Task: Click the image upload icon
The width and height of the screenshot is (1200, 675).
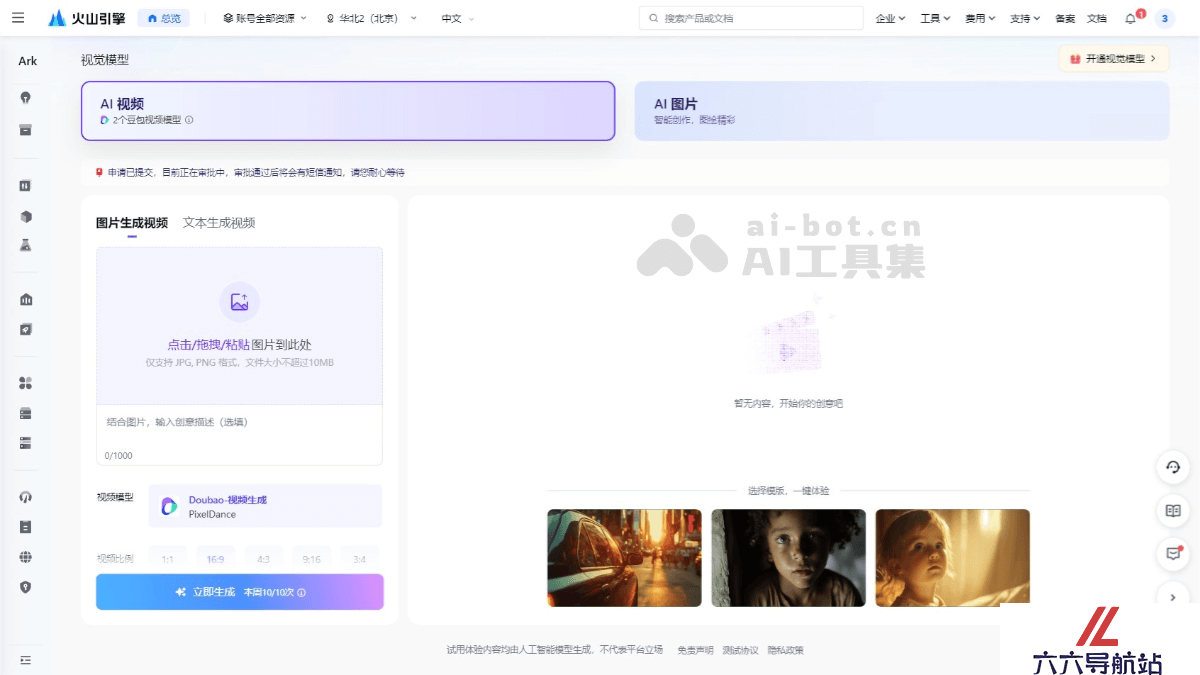Action: 239,302
